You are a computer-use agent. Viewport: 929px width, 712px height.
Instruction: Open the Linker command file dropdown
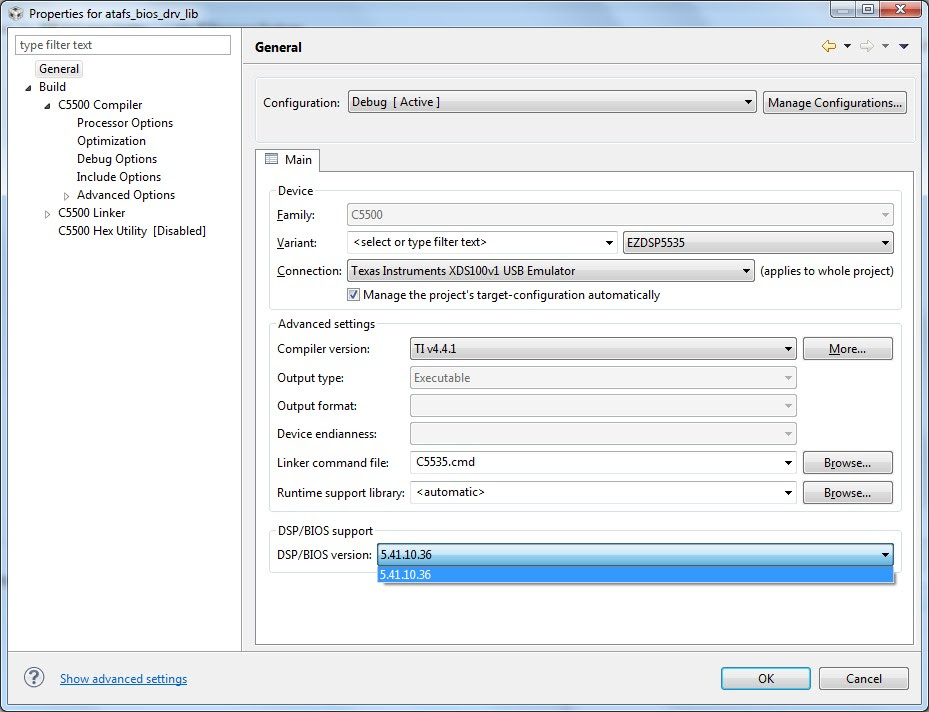coord(788,463)
